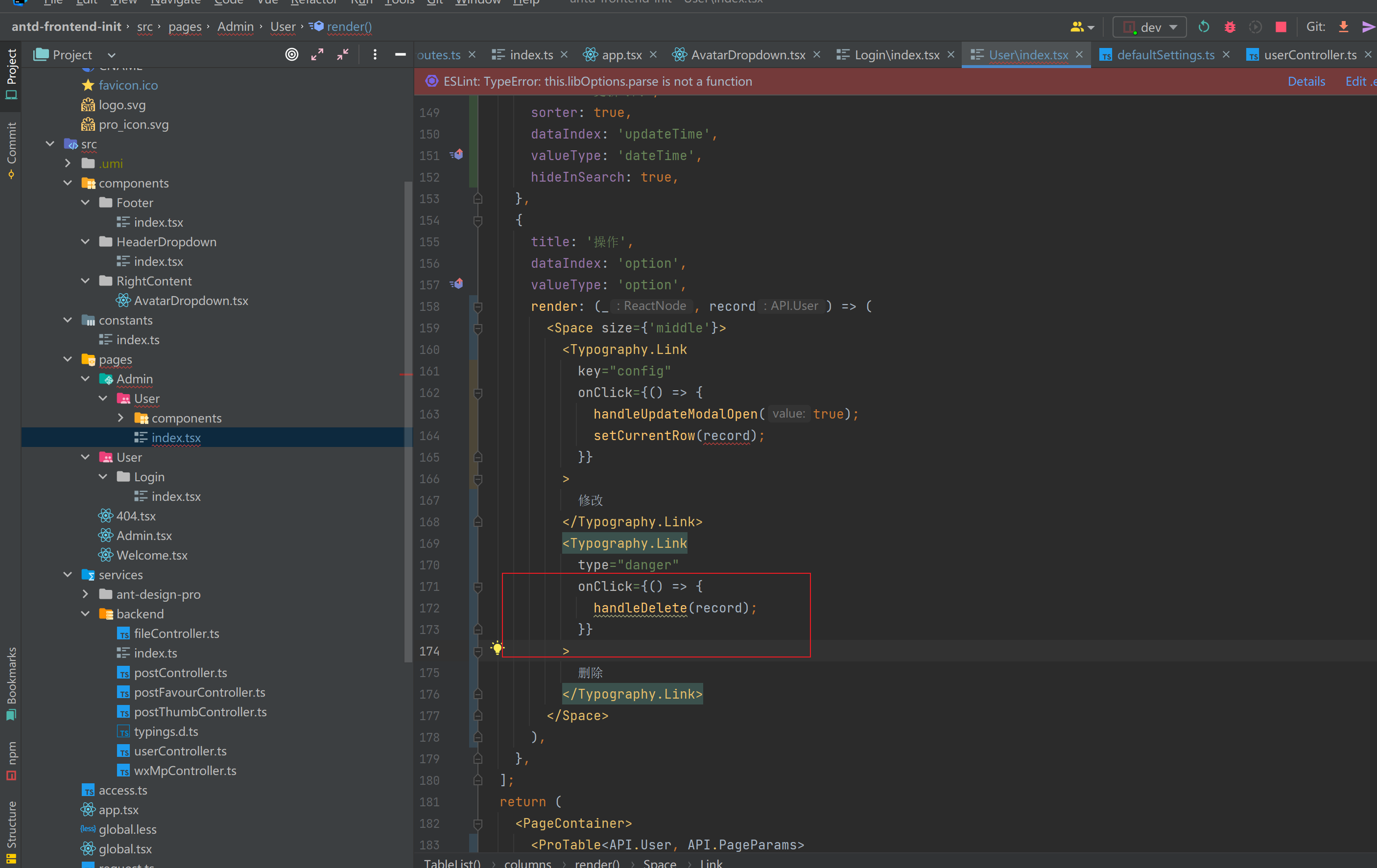Stop the running process
The width and height of the screenshot is (1377, 868).
1281,27
